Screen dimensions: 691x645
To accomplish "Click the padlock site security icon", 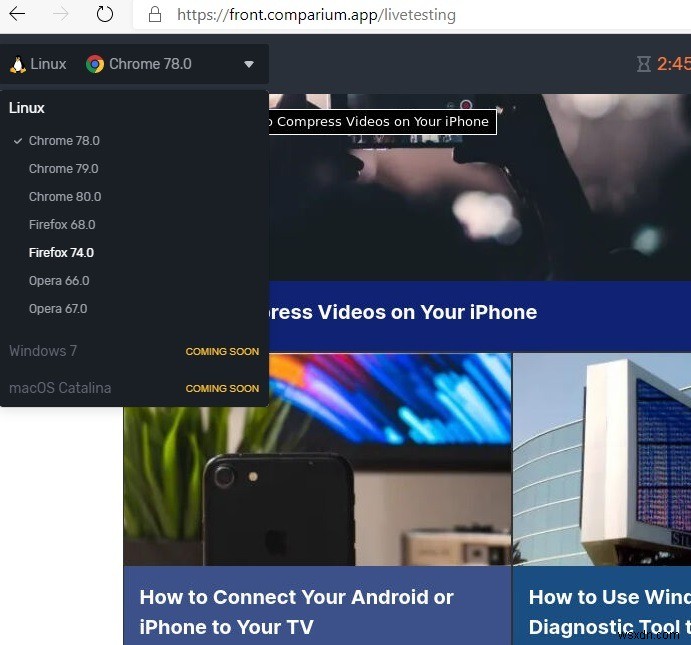I will tap(155, 15).
